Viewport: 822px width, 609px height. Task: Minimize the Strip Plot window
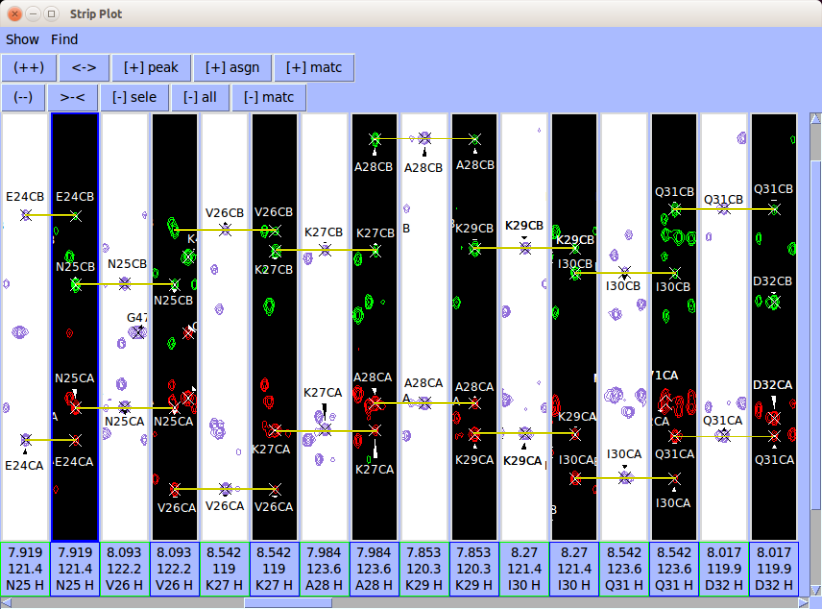point(33,14)
